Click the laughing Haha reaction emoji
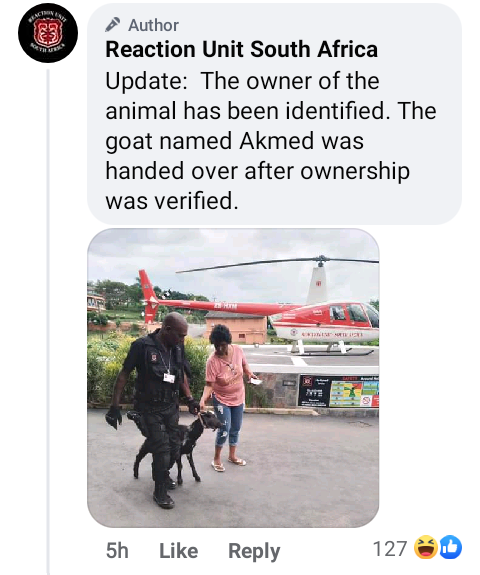This screenshot has width=480, height=575. point(426,547)
